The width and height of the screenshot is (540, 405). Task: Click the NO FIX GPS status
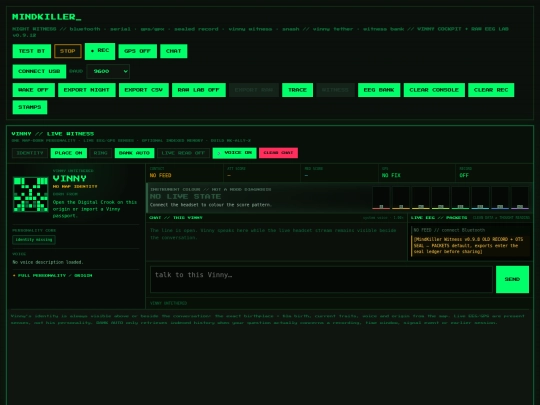coord(391,175)
